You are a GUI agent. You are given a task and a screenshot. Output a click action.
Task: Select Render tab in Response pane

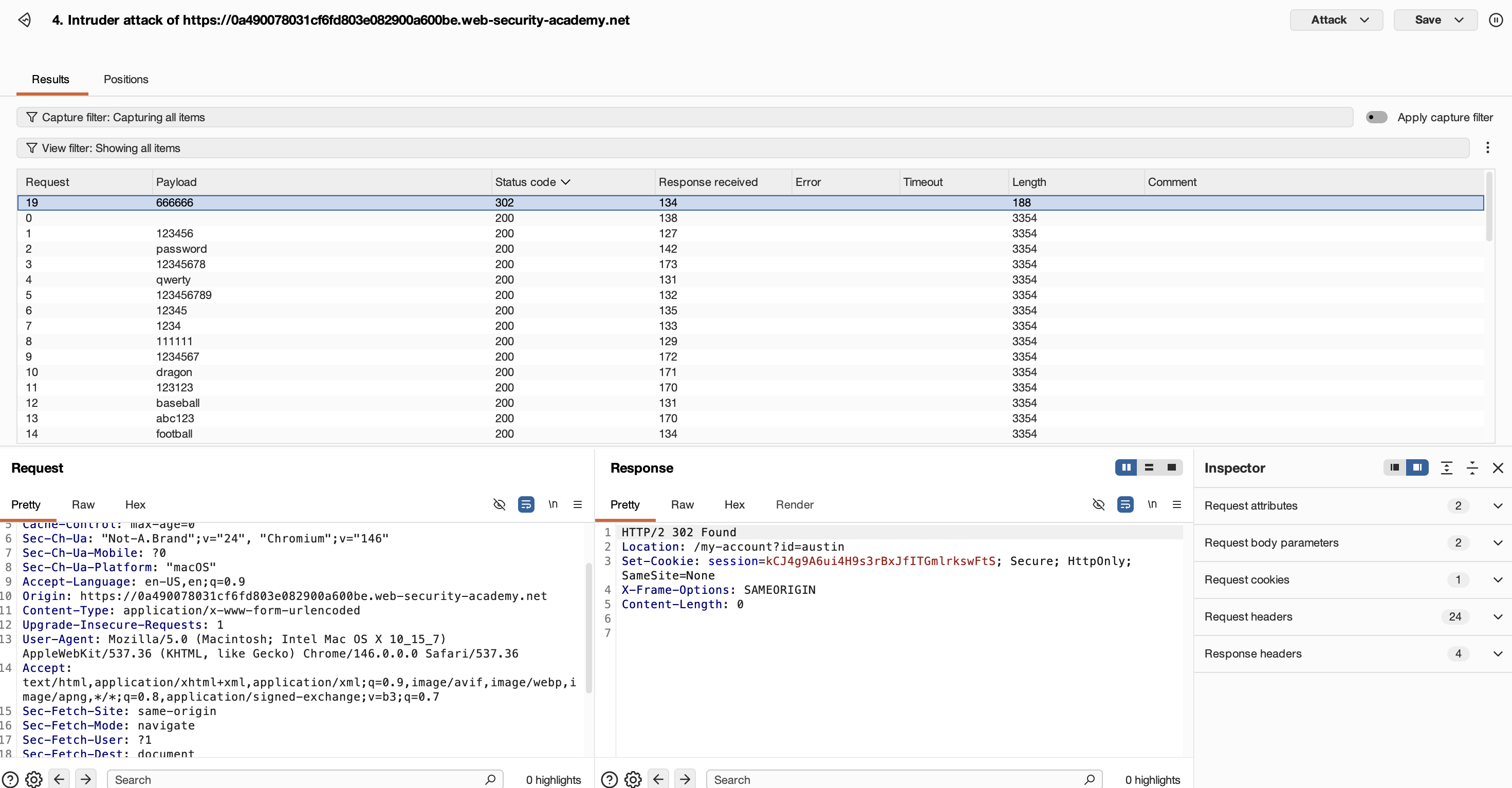point(794,504)
